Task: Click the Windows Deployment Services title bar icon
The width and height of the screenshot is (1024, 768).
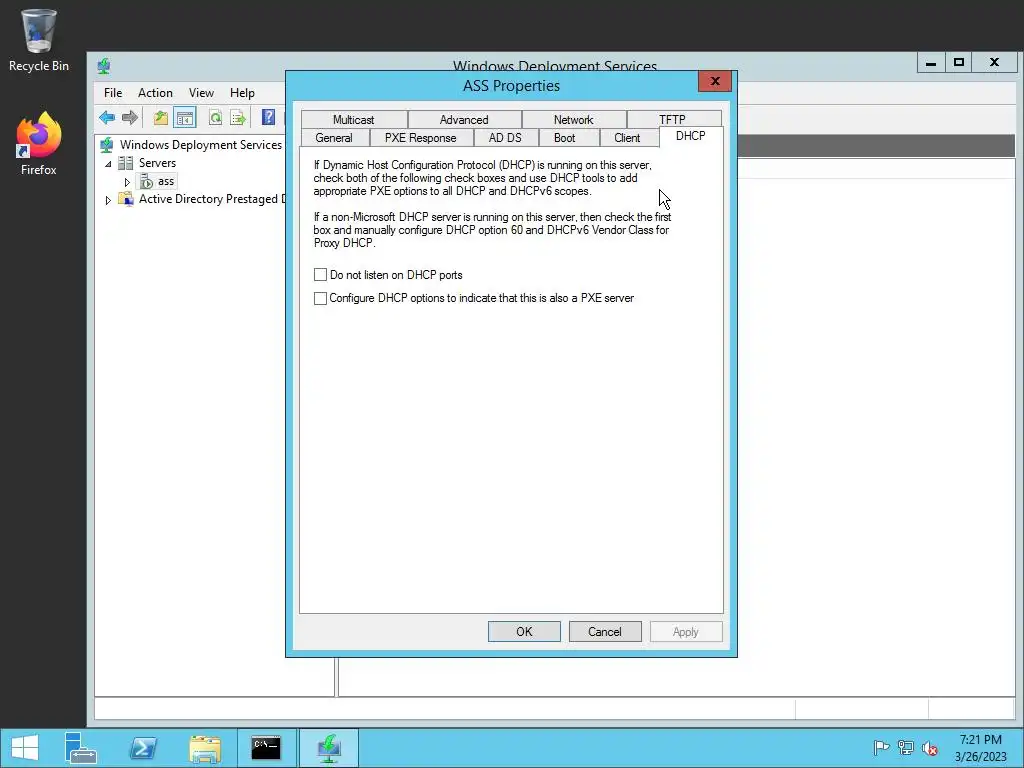Action: click(104, 65)
